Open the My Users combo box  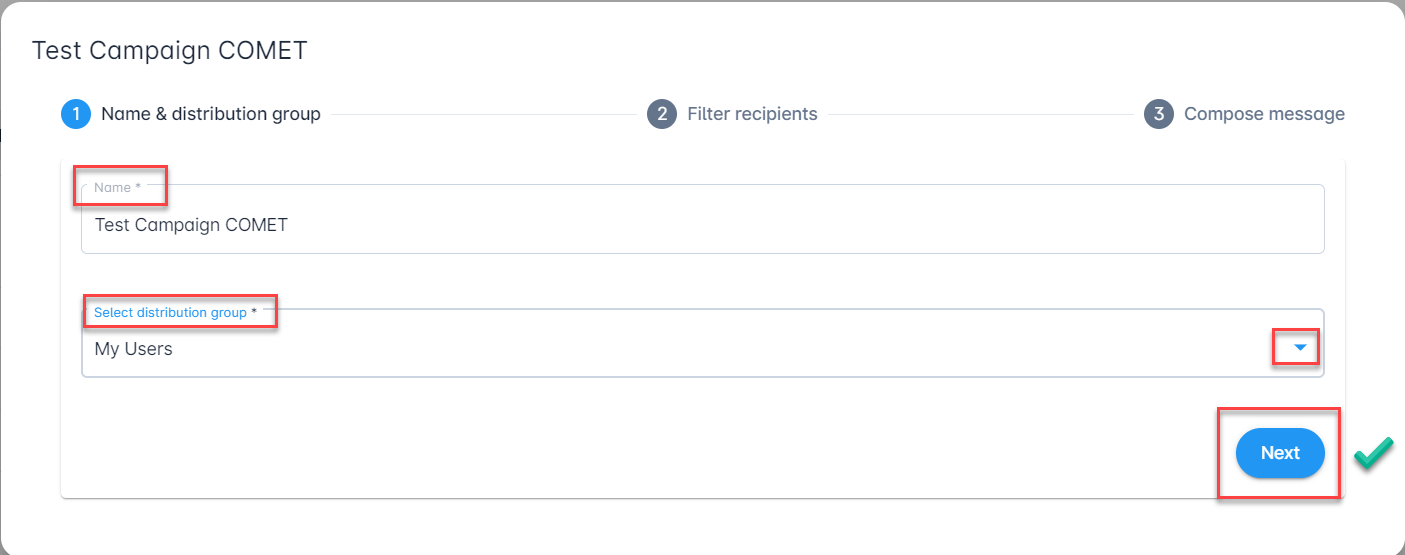(x=700, y=349)
